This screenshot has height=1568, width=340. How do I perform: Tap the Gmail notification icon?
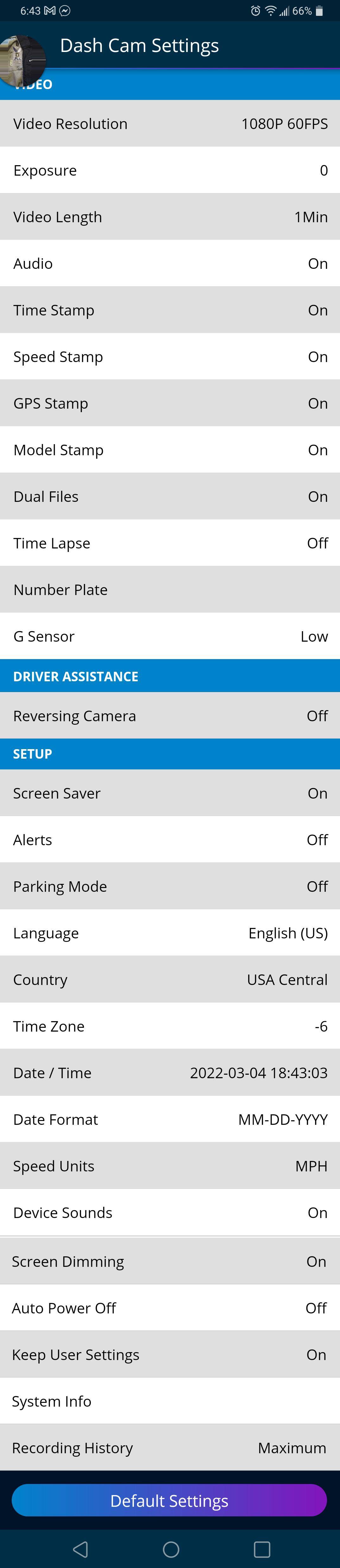(50, 11)
